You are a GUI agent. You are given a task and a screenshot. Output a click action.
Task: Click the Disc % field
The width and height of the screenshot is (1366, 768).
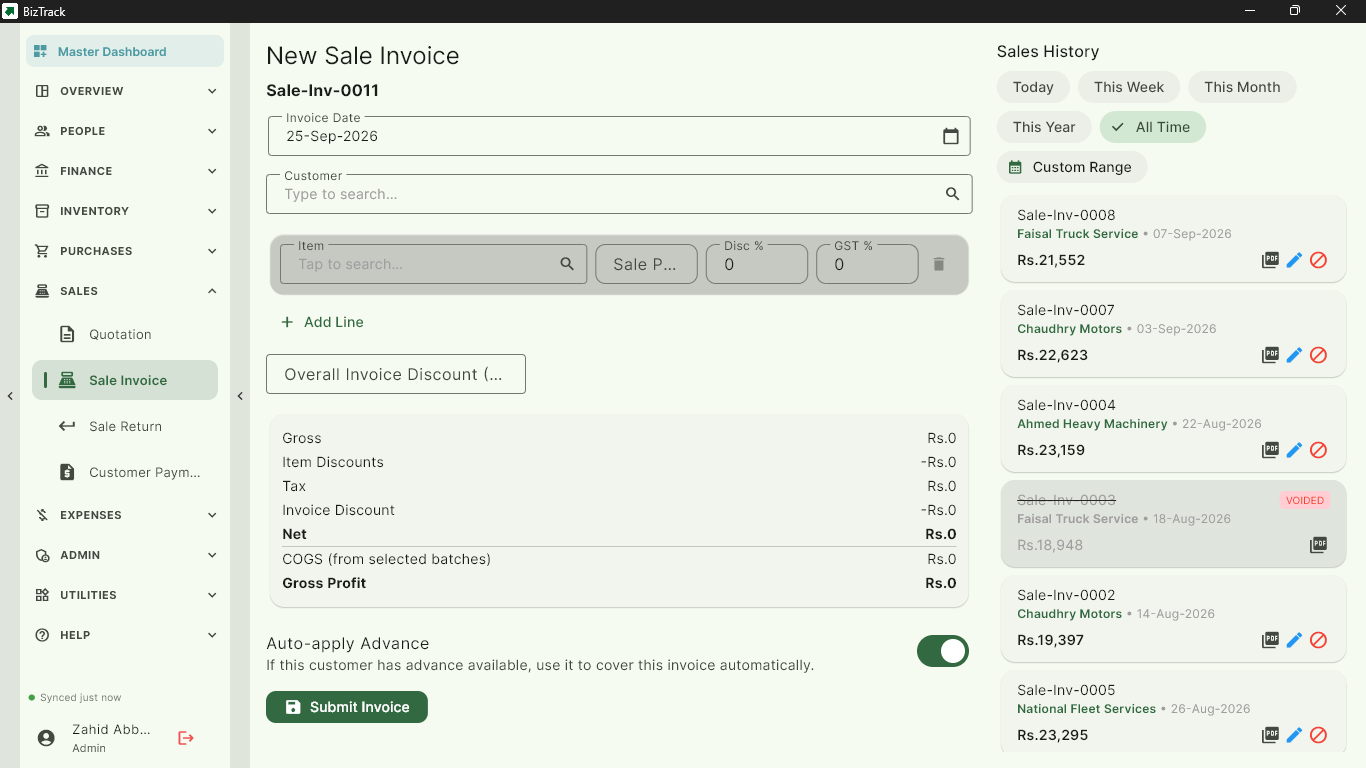click(x=757, y=264)
